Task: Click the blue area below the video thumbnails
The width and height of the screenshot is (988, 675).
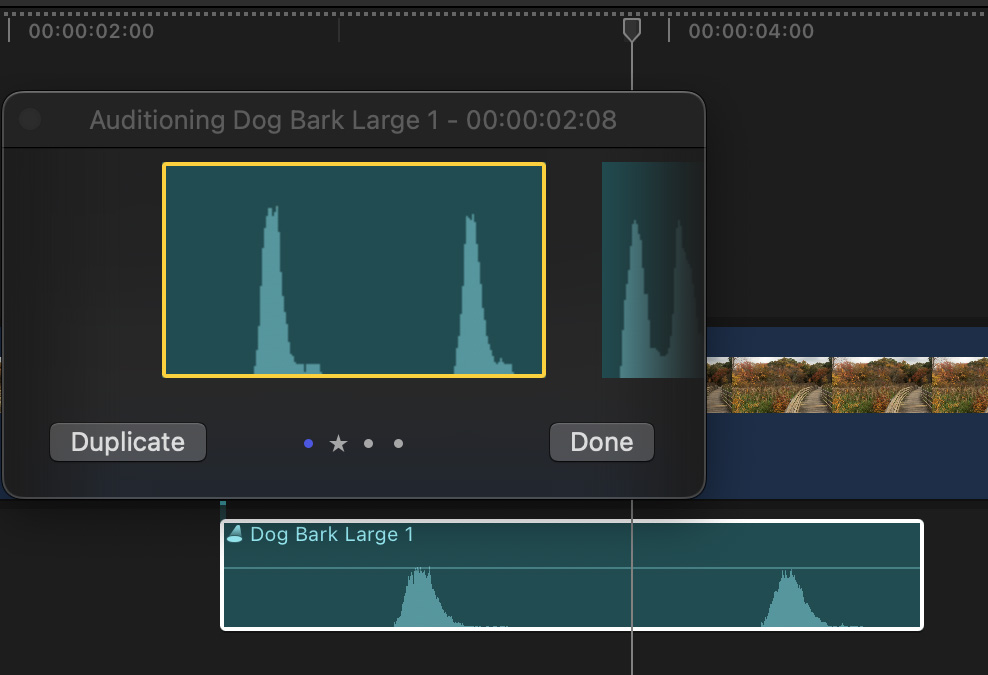Action: [x=846, y=455]
